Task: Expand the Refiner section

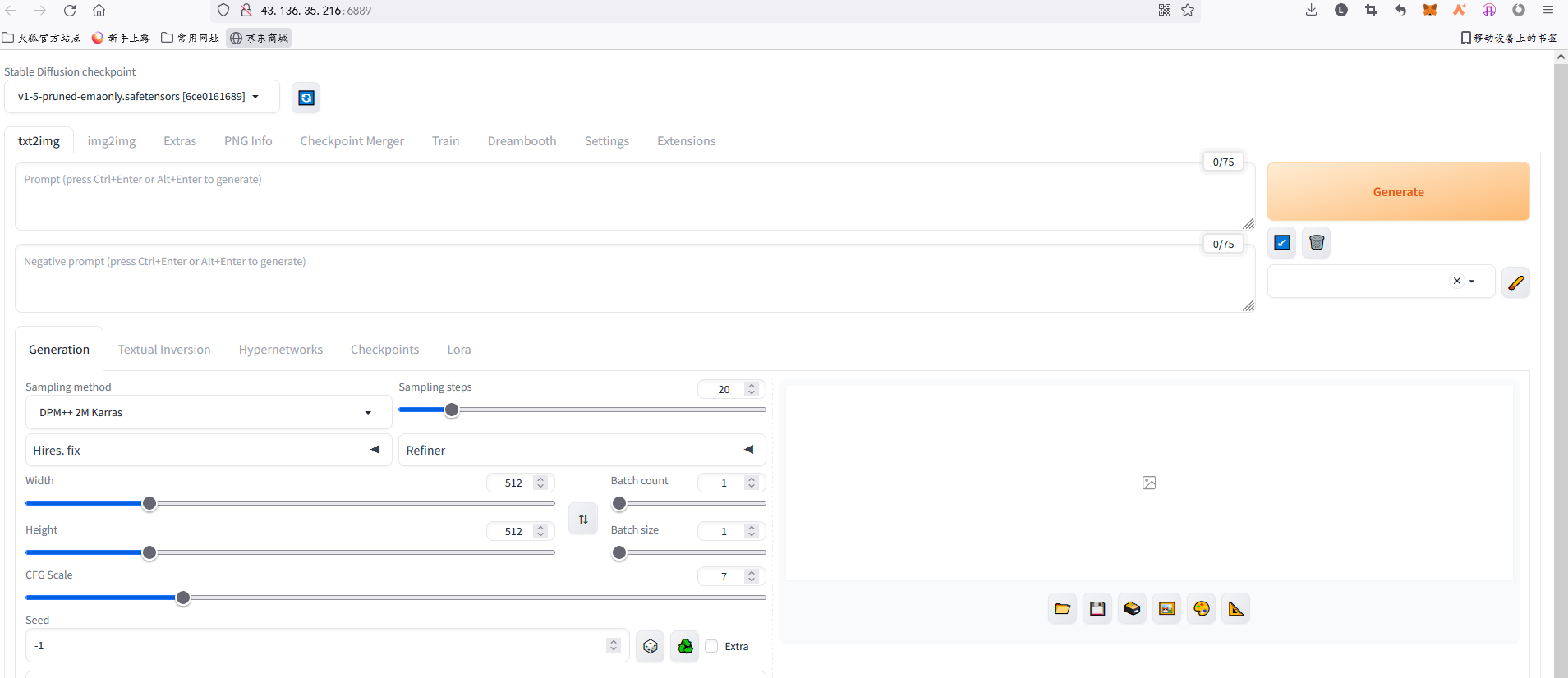Action: [x=582, y=450]
